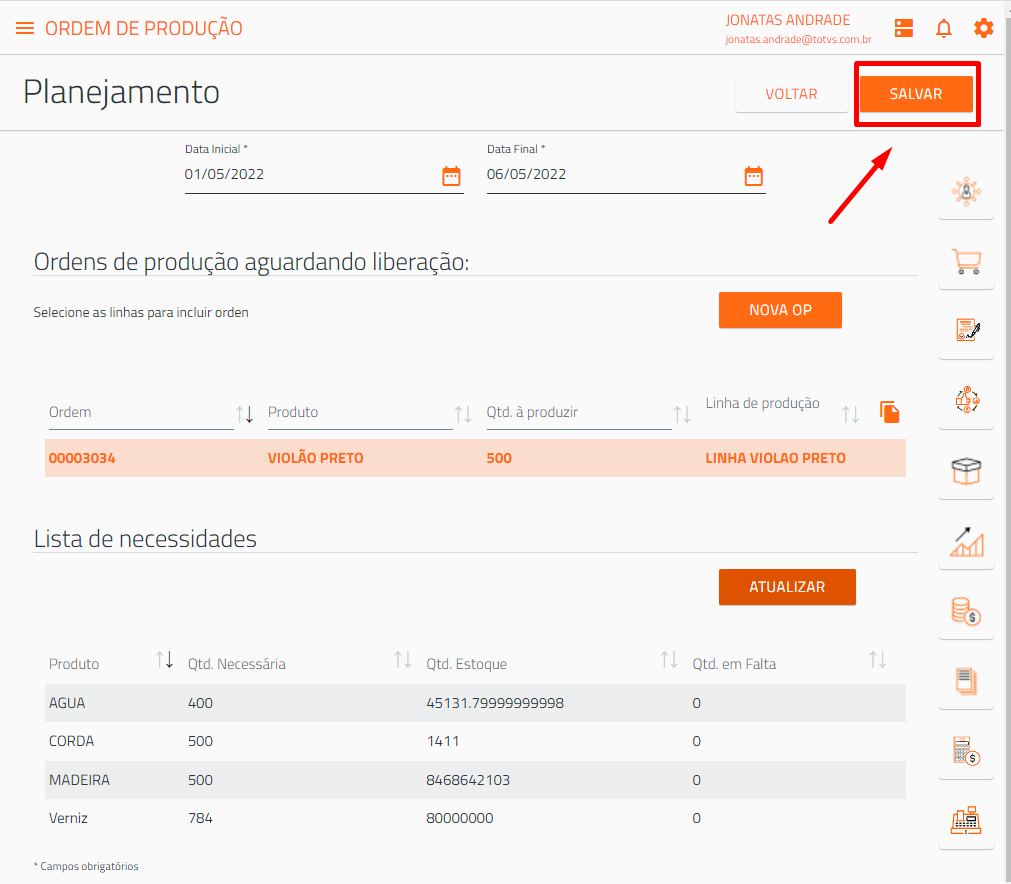Open the hamburger navigation menu
The height and width of the screenshot is (884, 1011).
[x=25, y=28]
